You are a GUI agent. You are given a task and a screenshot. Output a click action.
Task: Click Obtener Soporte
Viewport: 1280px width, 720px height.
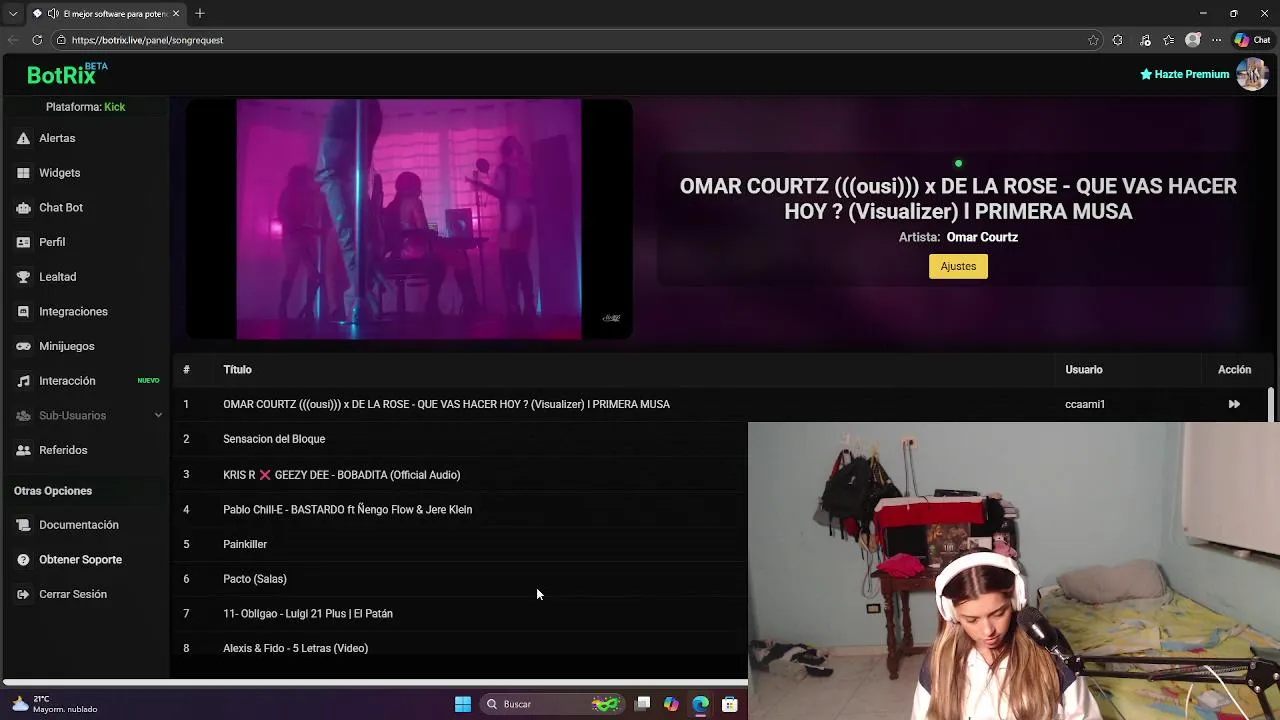coord(80,560)
